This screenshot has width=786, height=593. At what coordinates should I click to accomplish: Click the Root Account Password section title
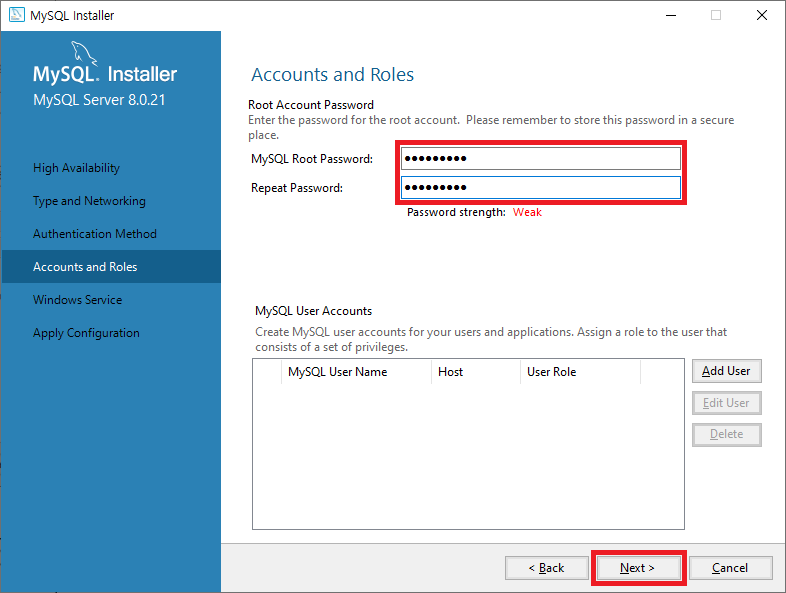point(311,105)
